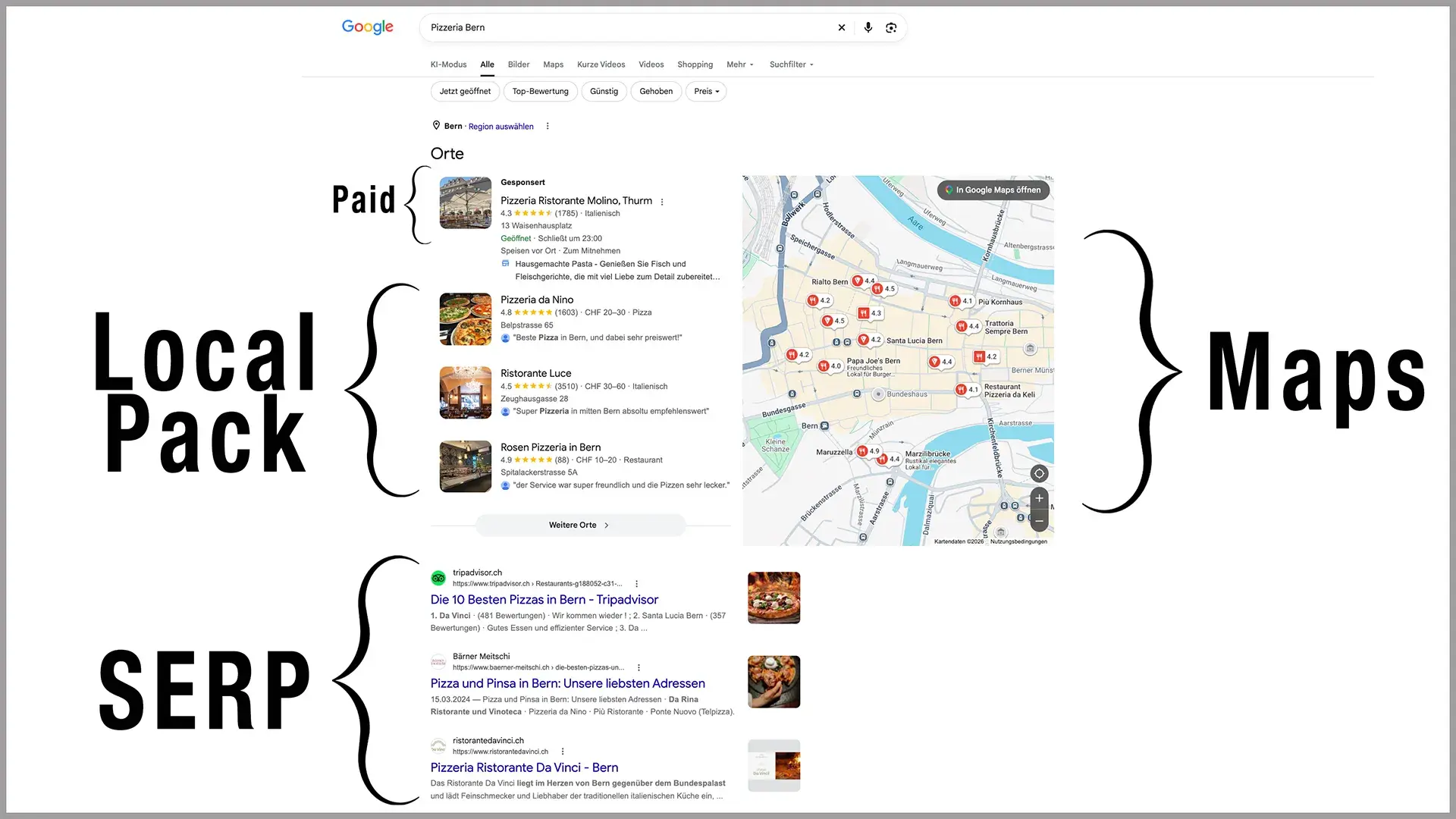
Task: Switch to the Maps tab
Action: point(553,64)
